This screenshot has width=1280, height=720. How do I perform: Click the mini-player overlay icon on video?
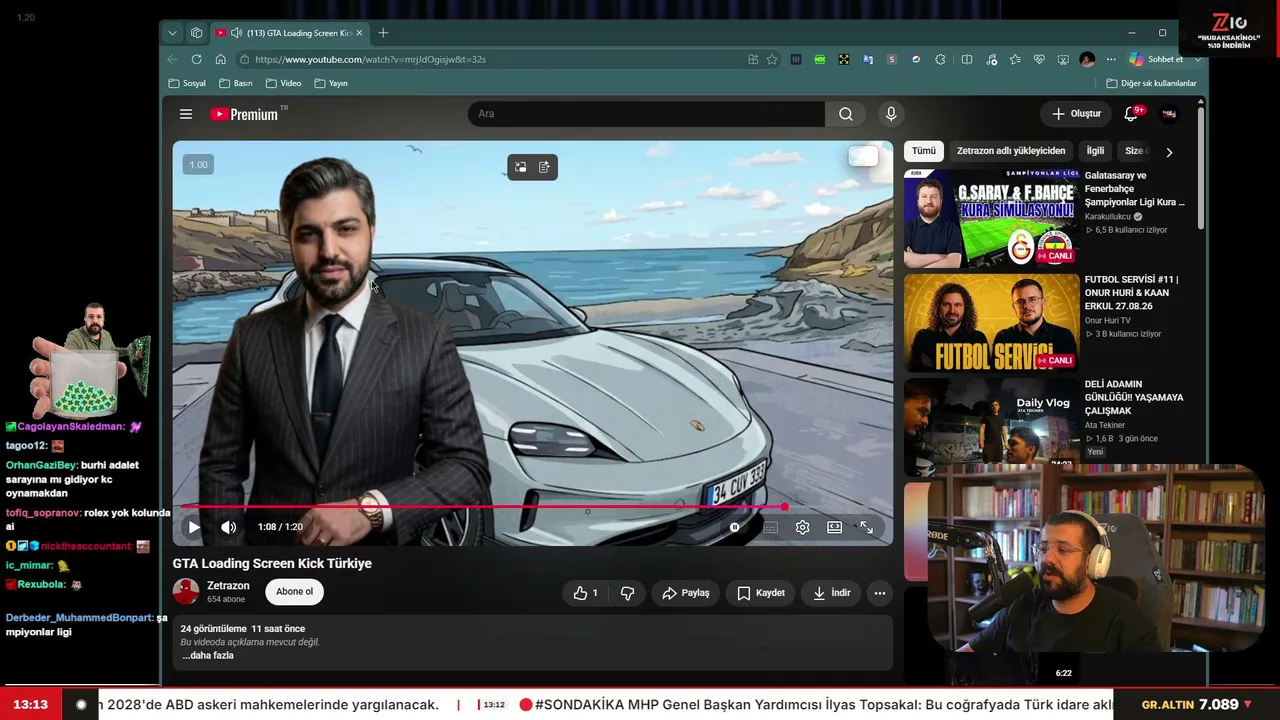[x=520, y=167]
